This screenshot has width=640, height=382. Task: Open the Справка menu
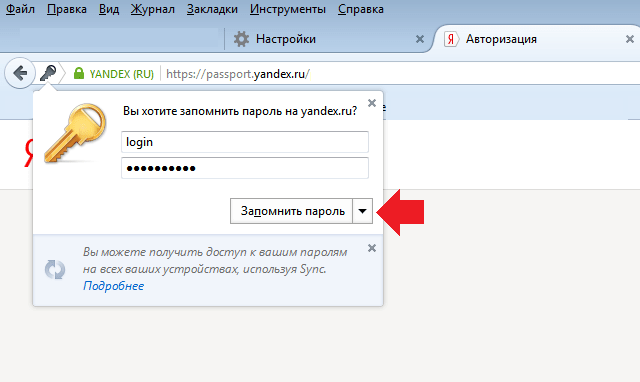361,9
